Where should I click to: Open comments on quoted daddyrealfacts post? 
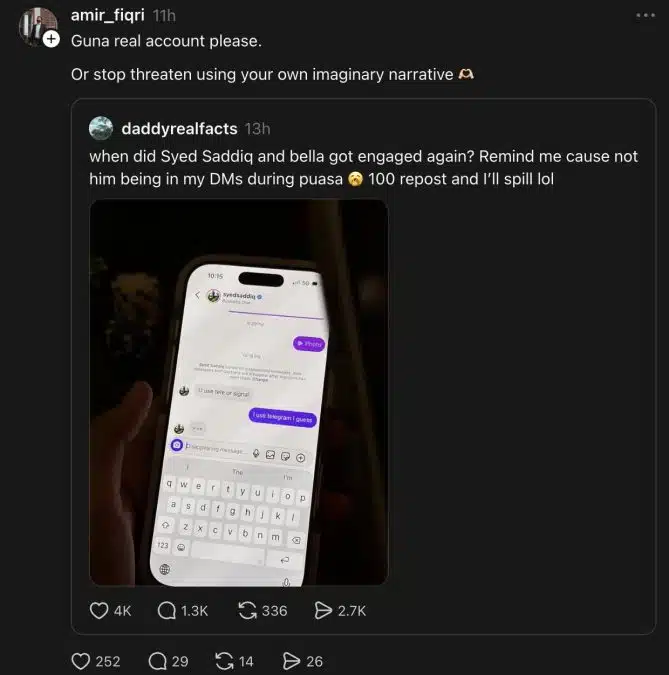coord(167,610)
